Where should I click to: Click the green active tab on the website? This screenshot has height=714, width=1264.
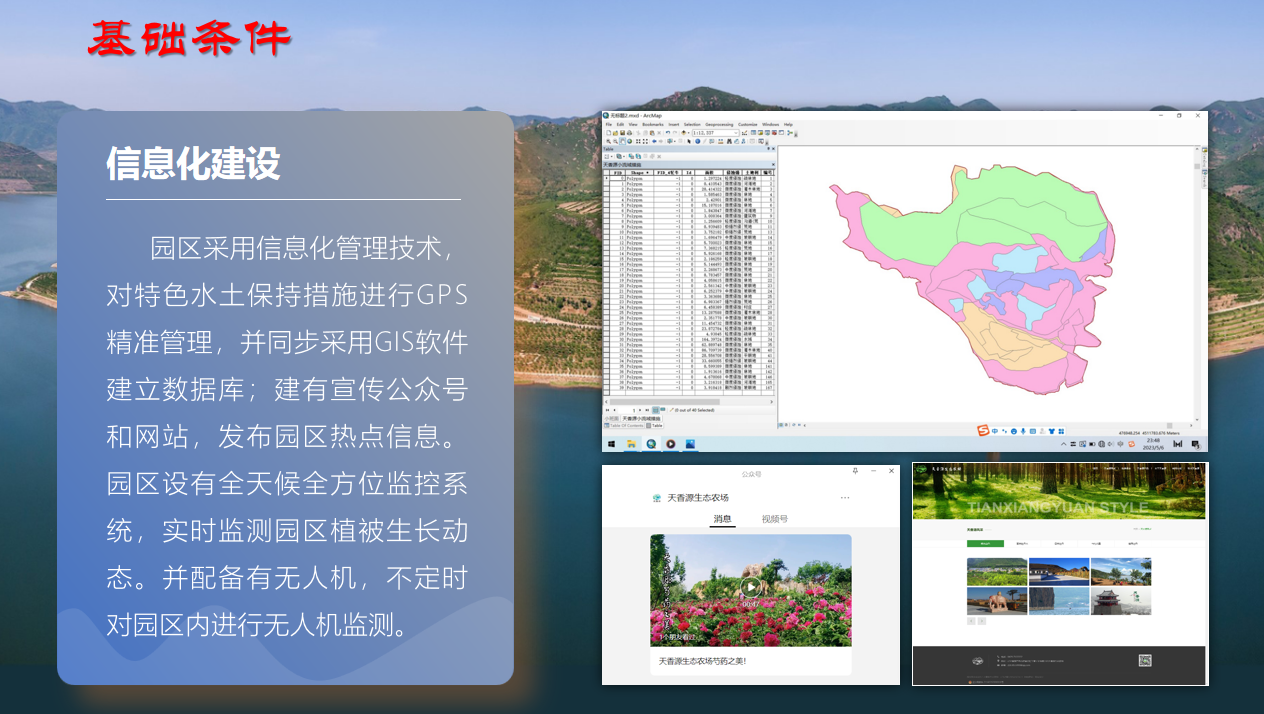tap(985, 543)
